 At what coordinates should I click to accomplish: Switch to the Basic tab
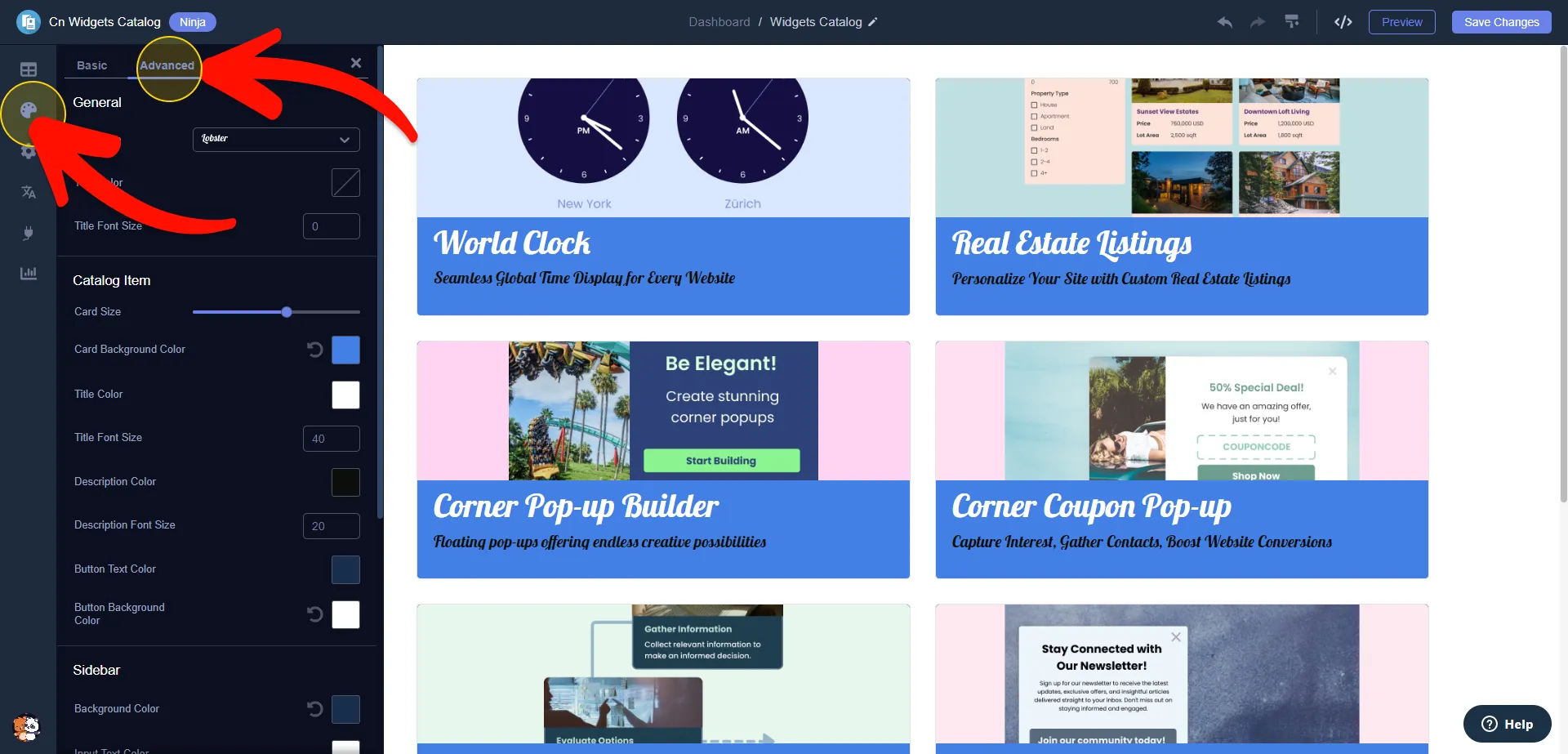pos(92,65)
